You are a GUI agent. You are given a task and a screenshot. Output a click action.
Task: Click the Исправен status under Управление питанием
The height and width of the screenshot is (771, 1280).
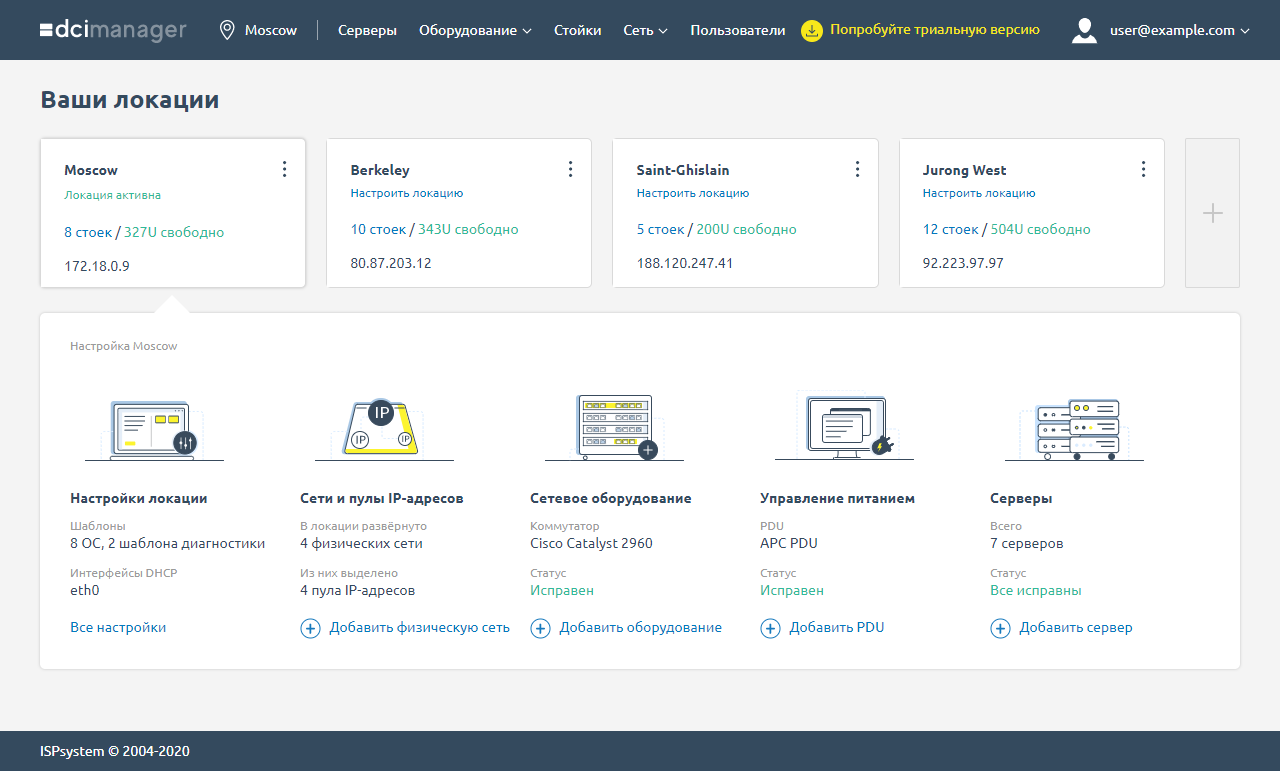(x=792, y=590)
